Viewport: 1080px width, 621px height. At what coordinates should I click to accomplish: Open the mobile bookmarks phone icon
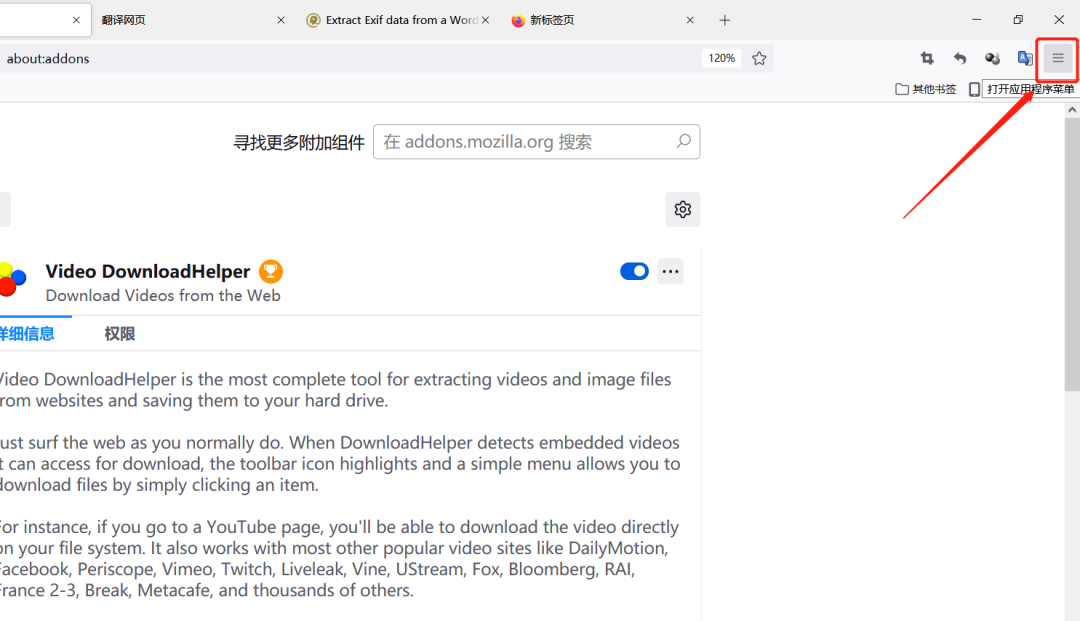[x=974, y=89]
